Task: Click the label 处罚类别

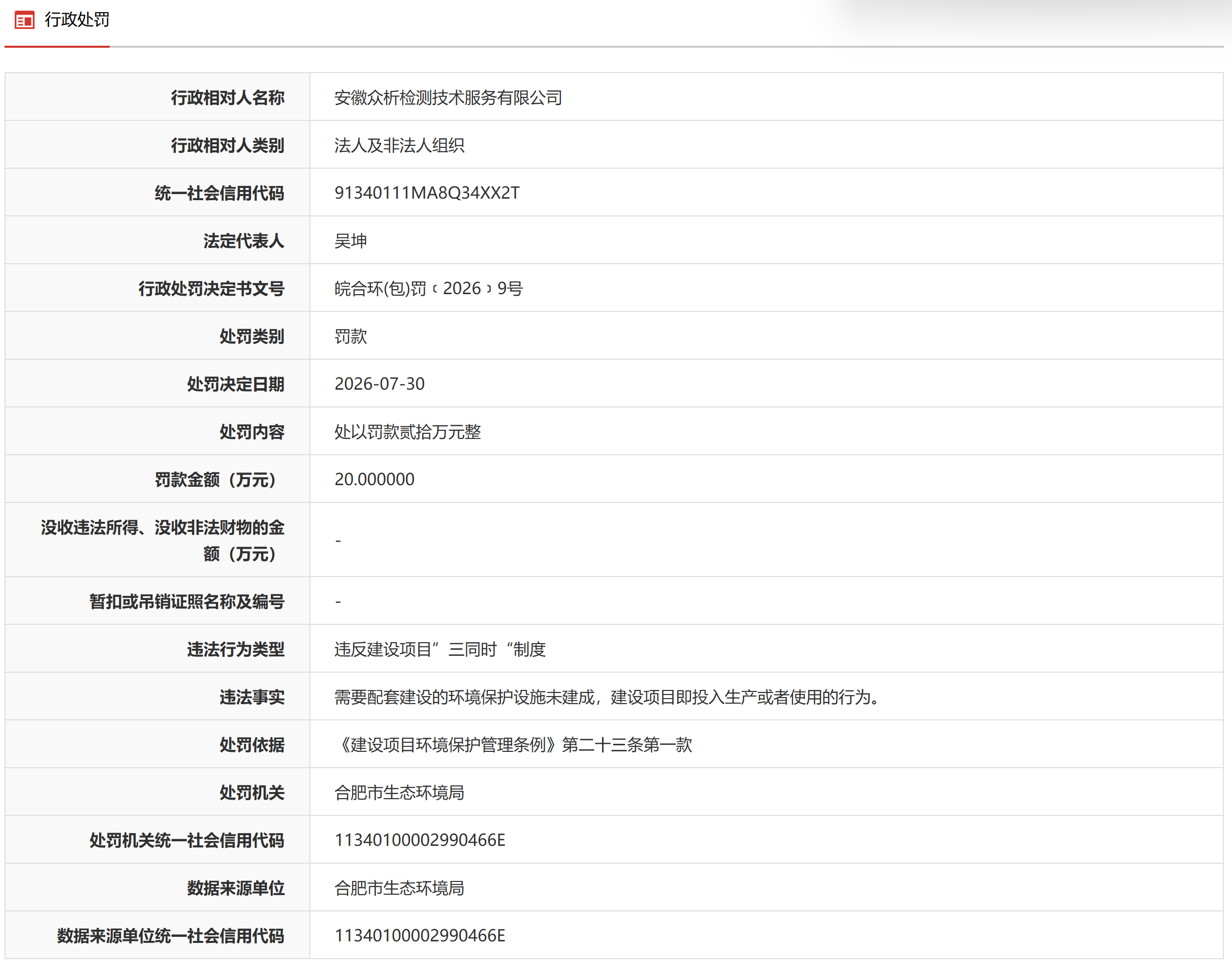Action: tap(252, 336)
